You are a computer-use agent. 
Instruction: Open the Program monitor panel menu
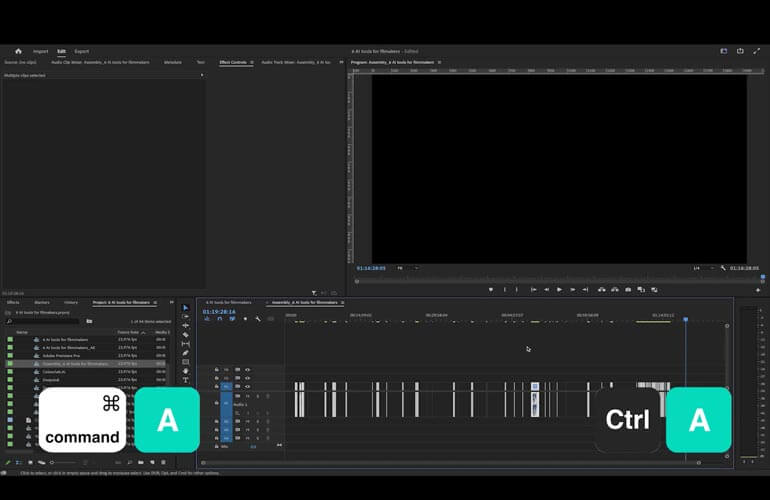click(x=439, y=62)
